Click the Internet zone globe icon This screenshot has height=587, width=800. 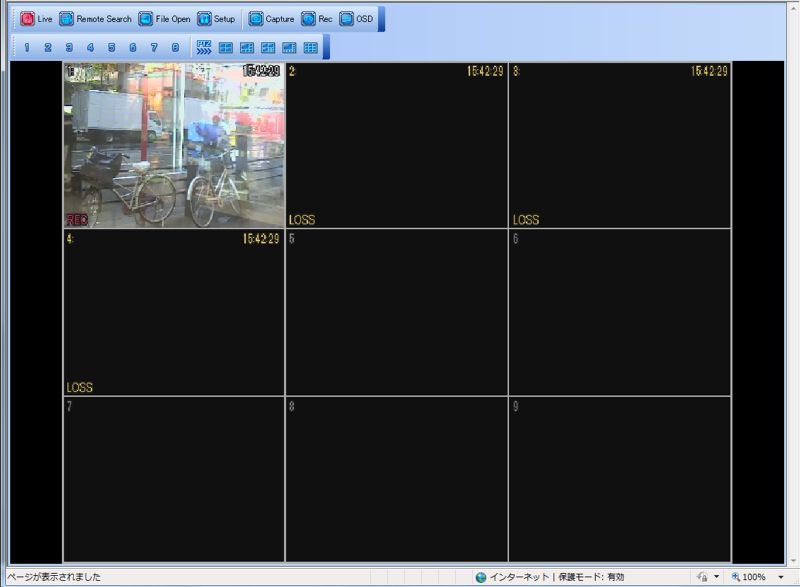click(481, 577)
